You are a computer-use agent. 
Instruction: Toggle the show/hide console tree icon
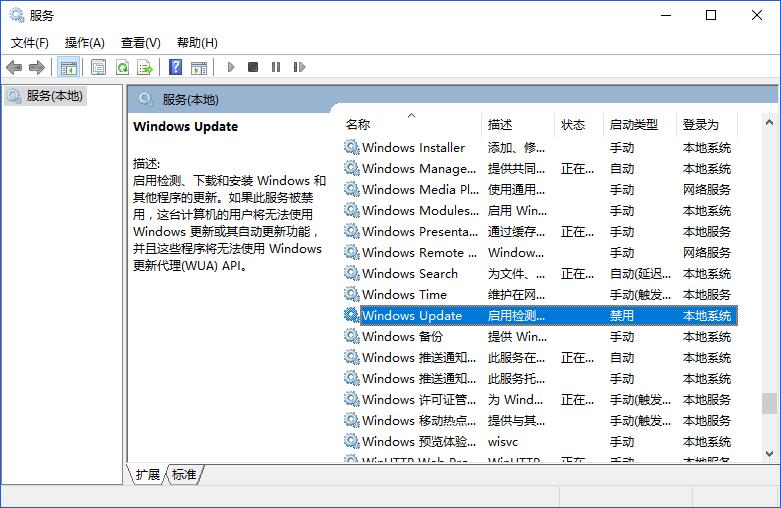[69, 67]
